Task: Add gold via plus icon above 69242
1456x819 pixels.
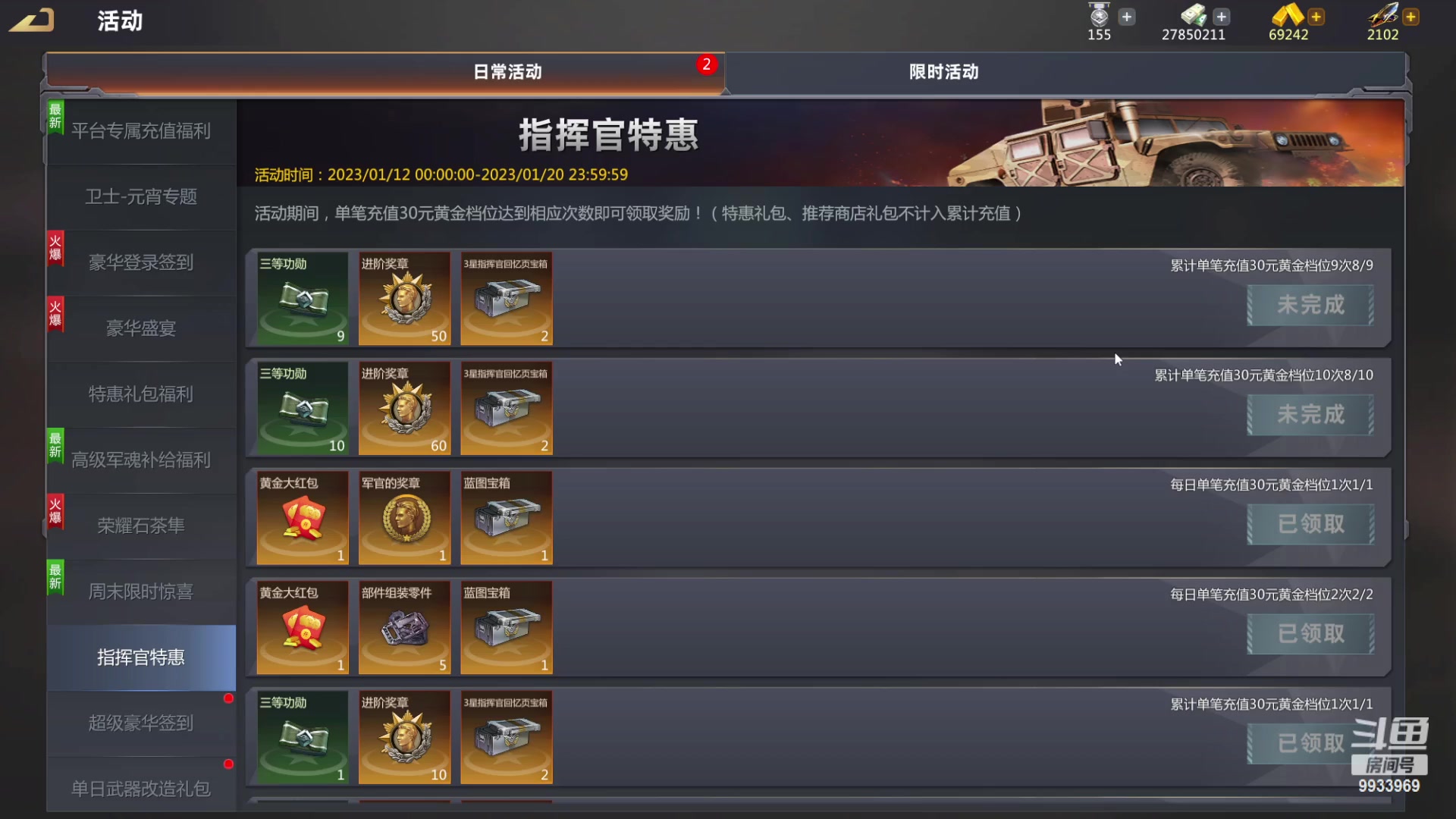Action: 1316,17
